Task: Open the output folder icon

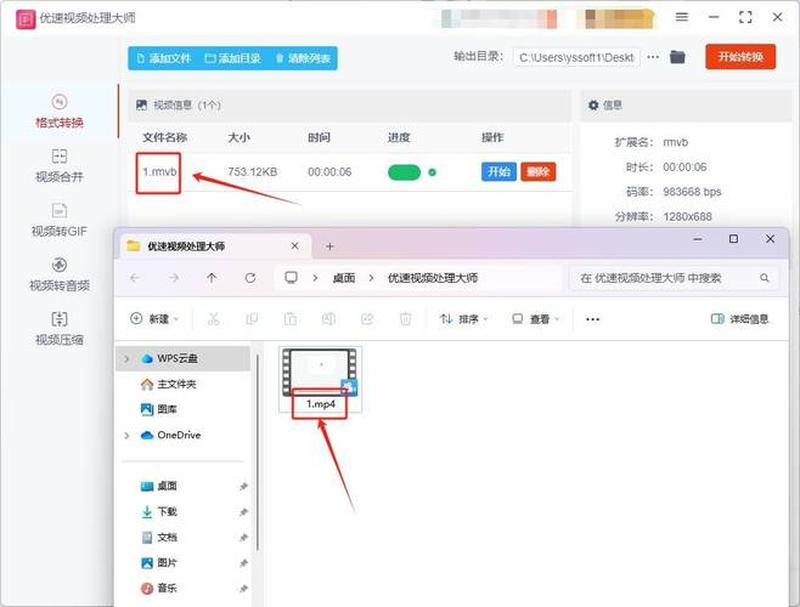Action: 678,57
